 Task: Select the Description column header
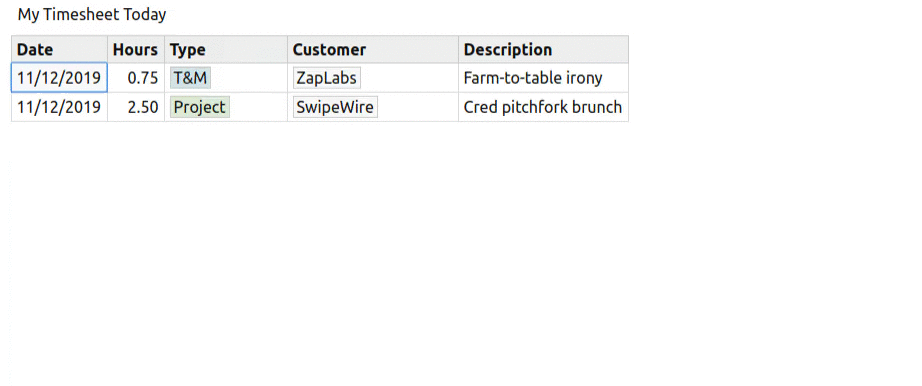pos(543,49)
